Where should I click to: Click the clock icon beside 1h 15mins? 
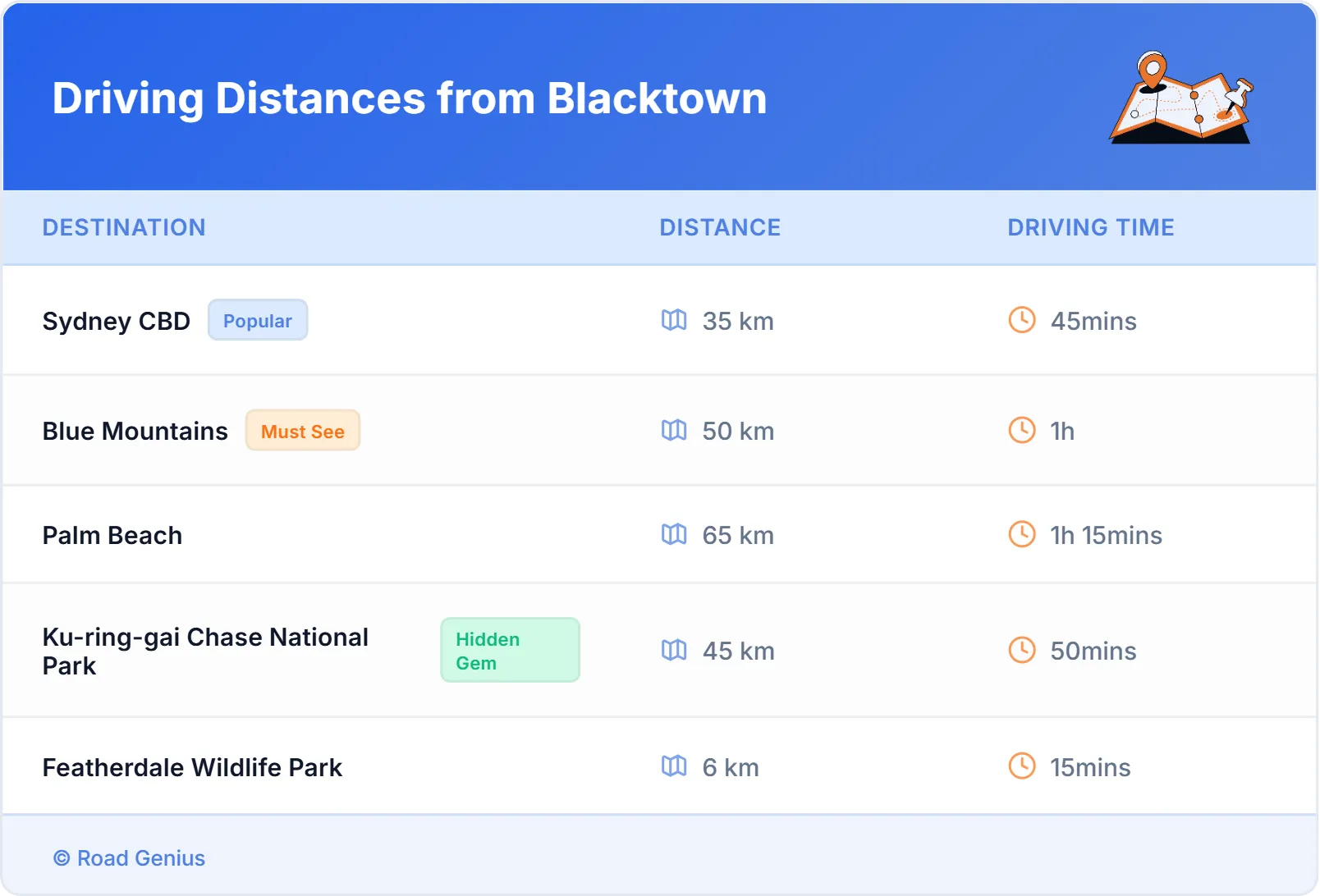[1022, 534]
